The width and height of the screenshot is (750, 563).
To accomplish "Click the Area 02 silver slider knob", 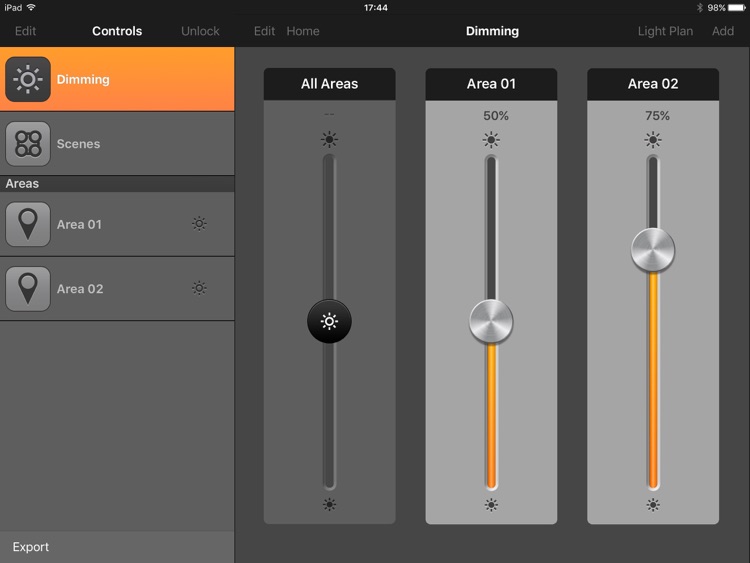I will [x=652, y=250].
